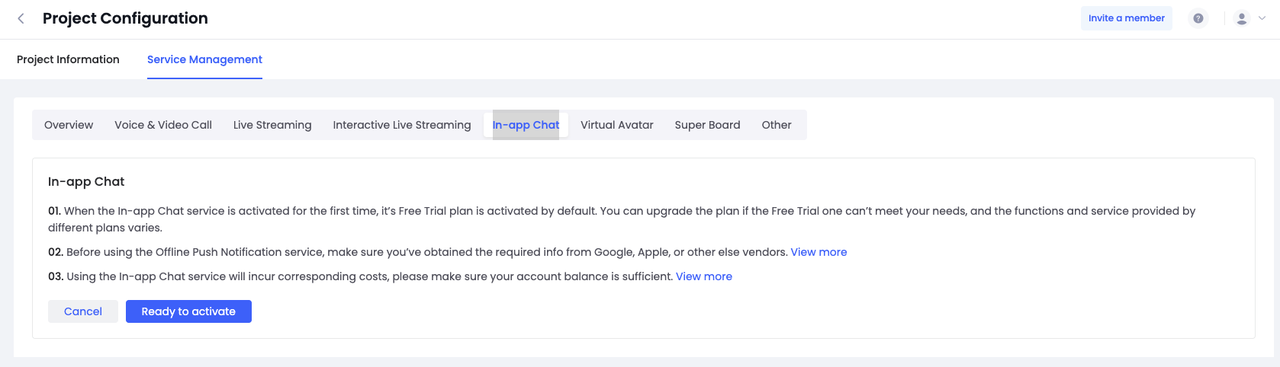Click the Invite a member button
This screenshot has width=1280, height=367.
1126,18
